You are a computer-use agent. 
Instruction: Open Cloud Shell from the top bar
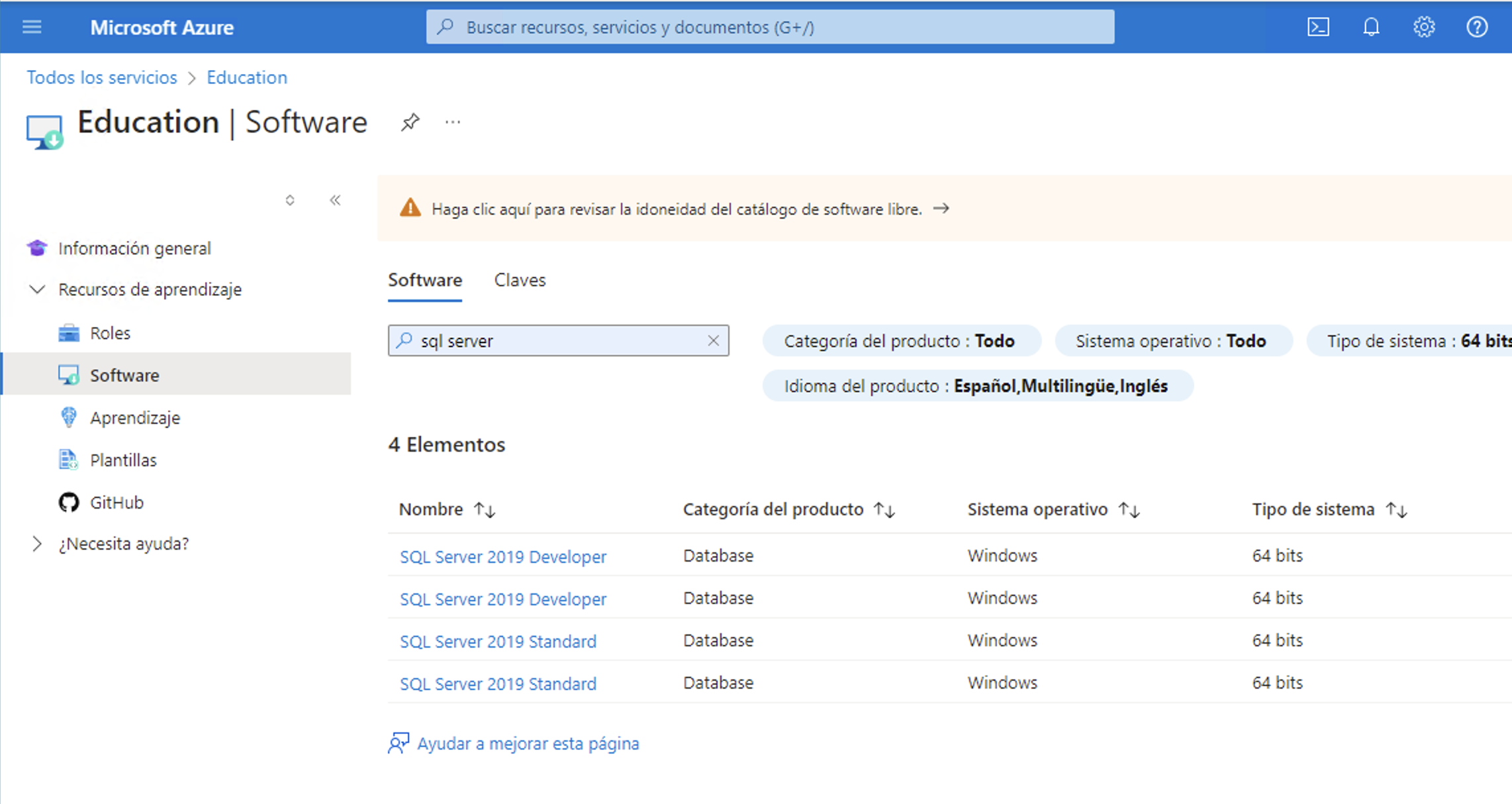[x=1318, y=27]
